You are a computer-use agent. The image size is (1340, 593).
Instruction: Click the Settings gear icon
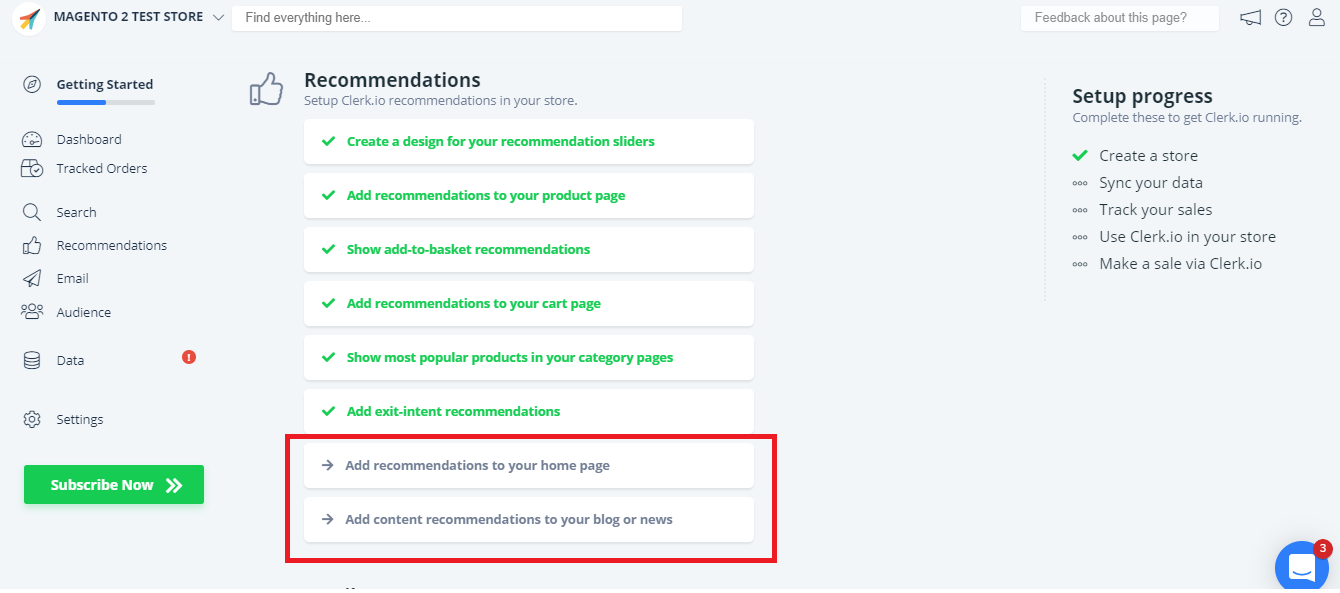(x=32, y=419)
